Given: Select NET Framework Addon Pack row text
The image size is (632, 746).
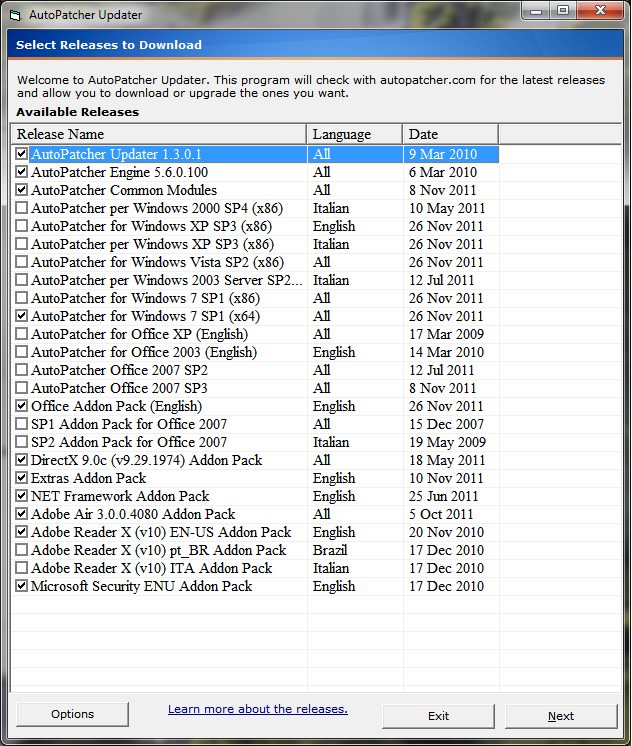Looking at the screenshot, I should (x=120, y=496).
